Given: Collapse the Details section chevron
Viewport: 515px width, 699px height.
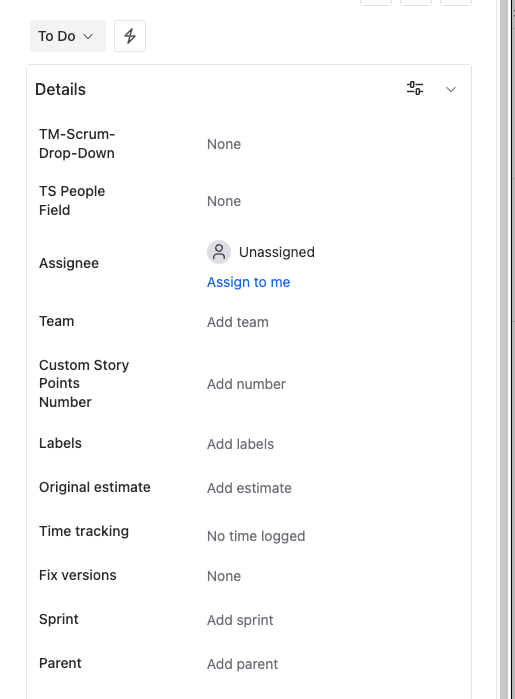Looking at the screenshot, I should [x=451, y=90].
